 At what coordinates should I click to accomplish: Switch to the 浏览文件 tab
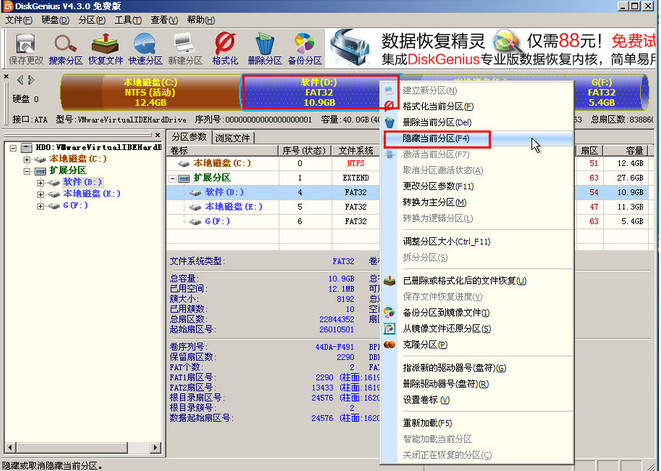coord(233,138)
